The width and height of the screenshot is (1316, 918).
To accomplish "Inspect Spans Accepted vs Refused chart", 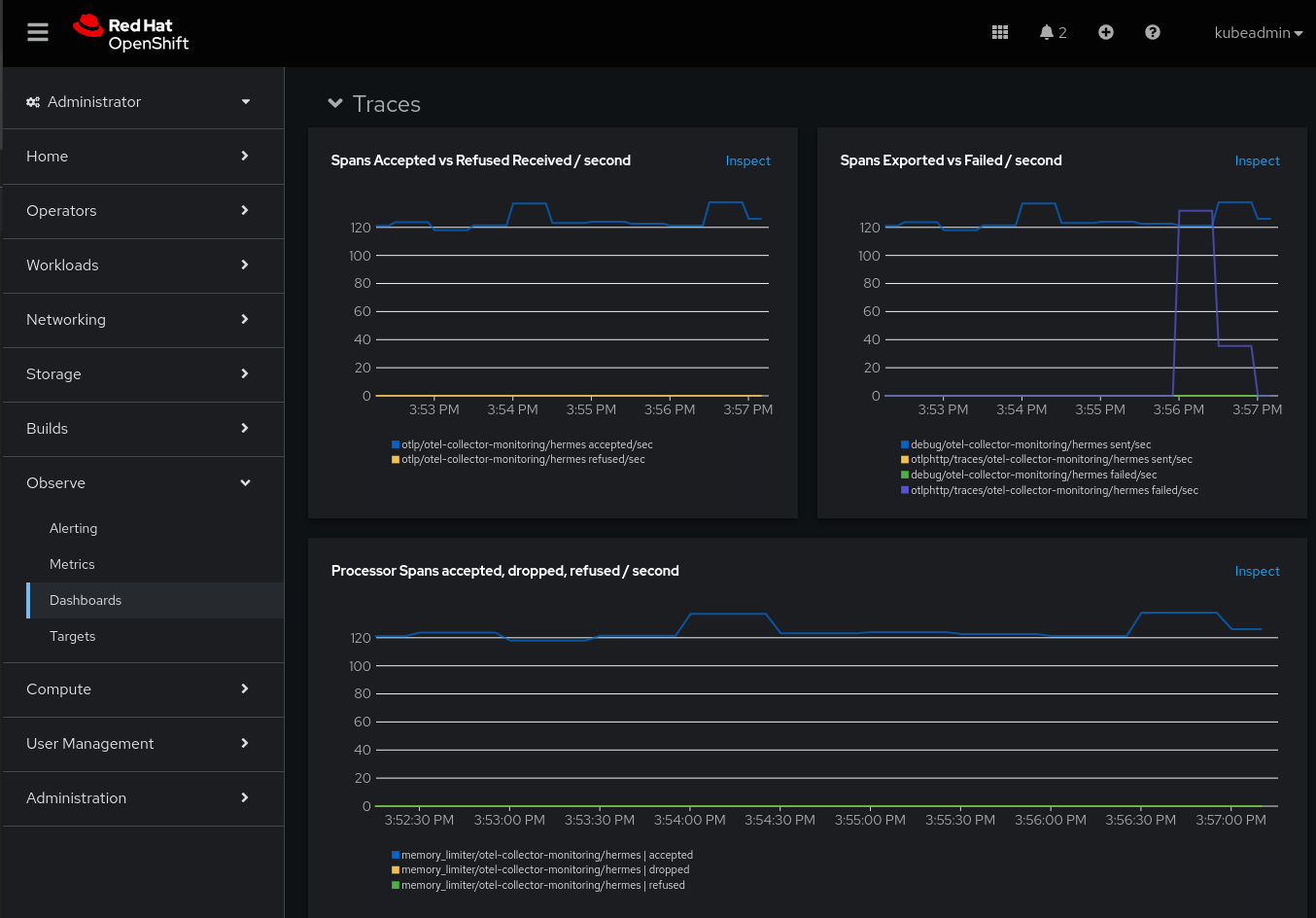I will (747, 161).
